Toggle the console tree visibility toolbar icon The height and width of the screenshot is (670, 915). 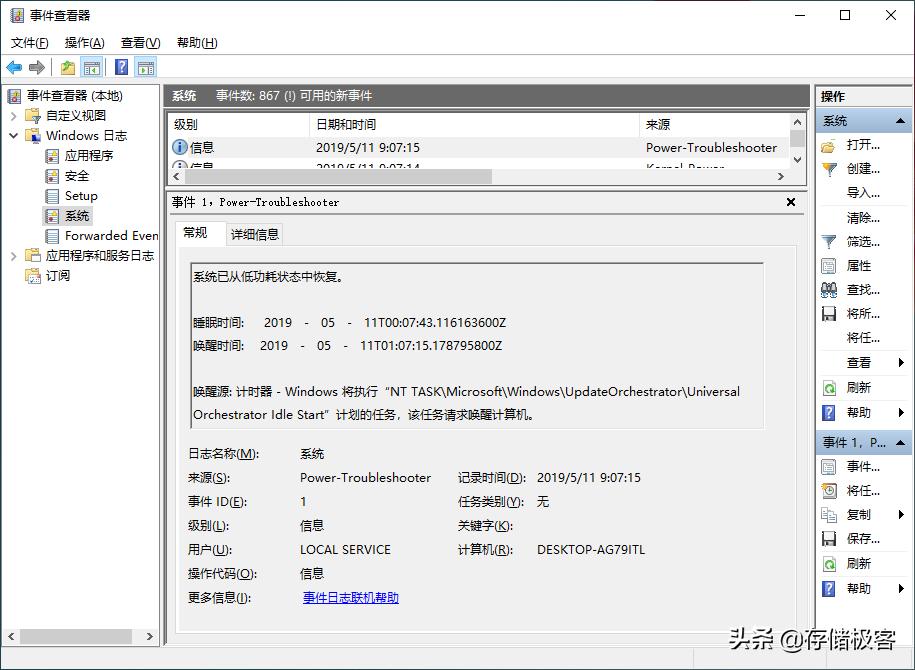pyautogui.click(x=90, y=66)
